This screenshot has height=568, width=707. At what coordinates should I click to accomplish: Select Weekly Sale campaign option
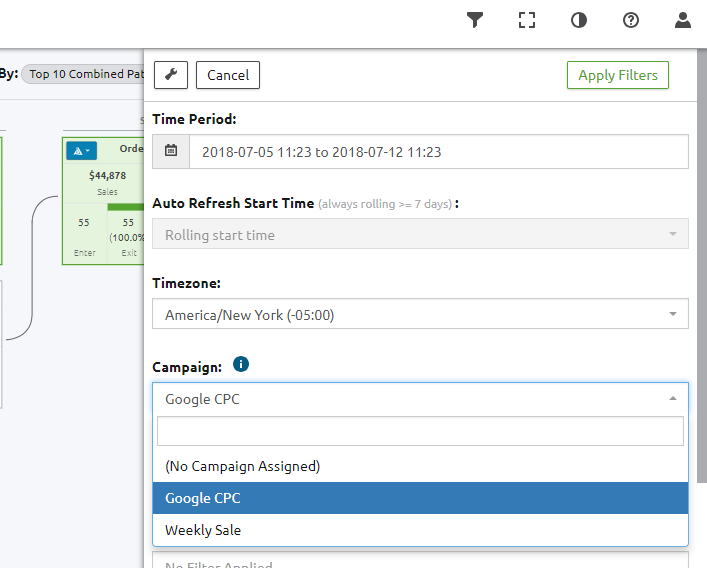(420, 530)
